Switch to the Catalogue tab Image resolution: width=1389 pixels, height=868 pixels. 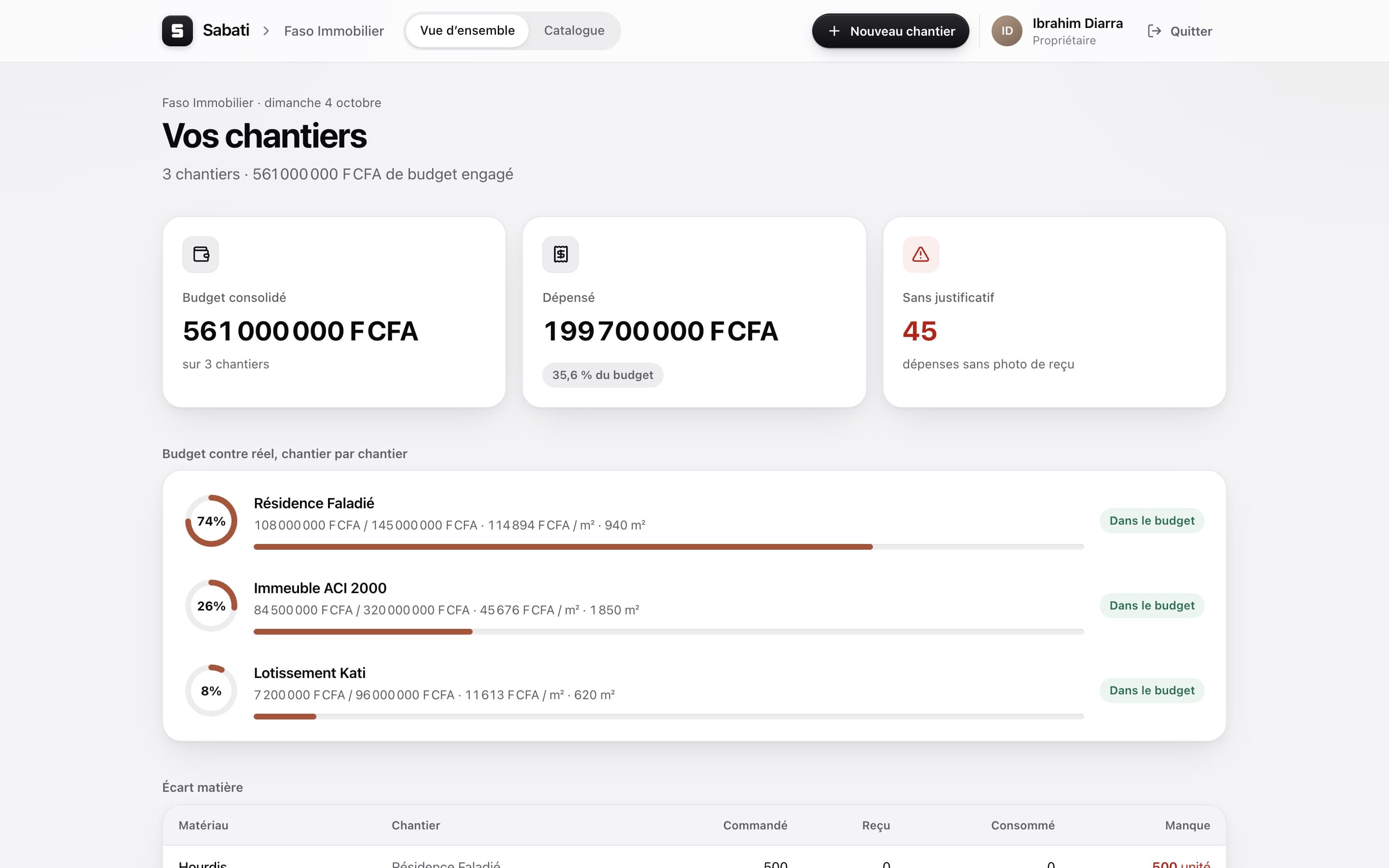(x=574, y=30)
